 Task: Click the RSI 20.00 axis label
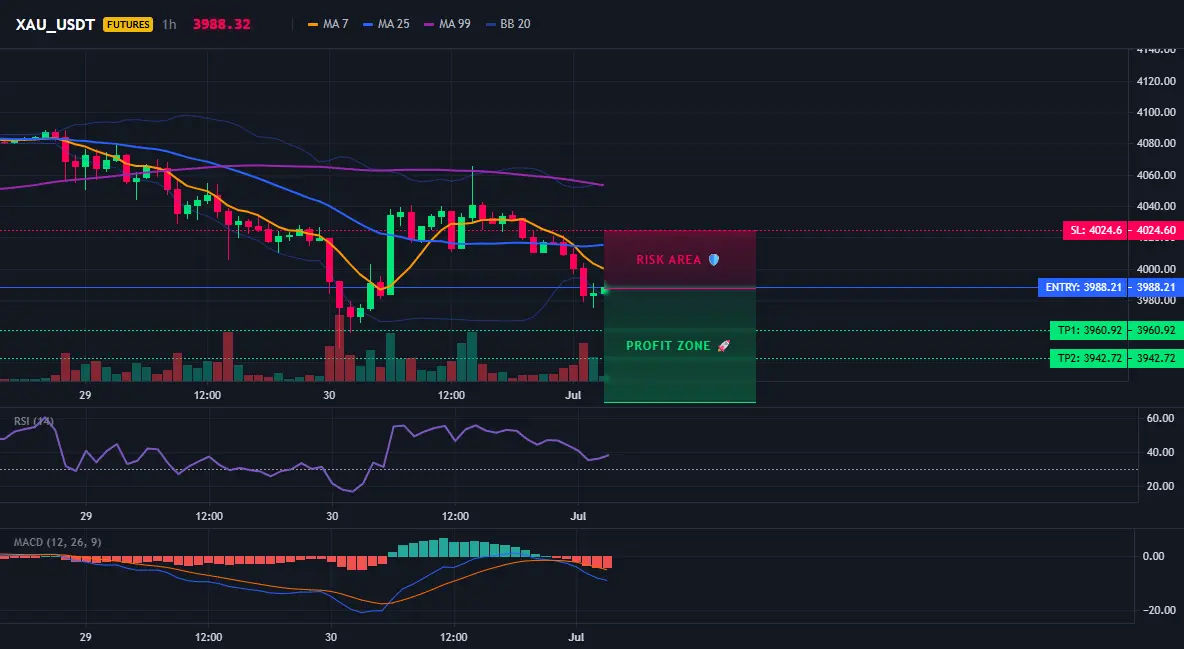1160,486
